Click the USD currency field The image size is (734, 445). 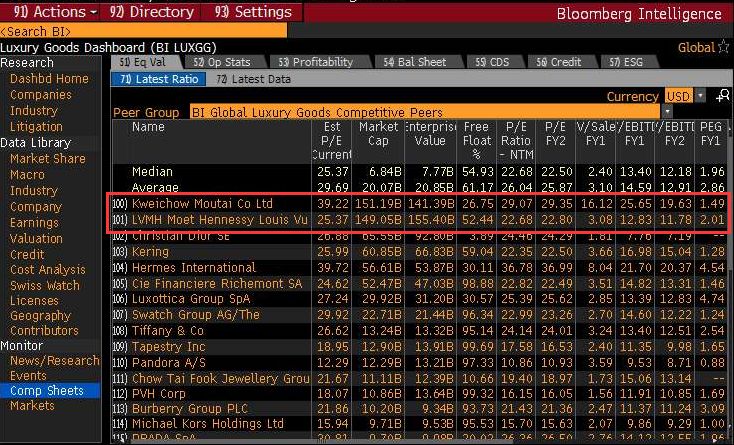(679, 96)
